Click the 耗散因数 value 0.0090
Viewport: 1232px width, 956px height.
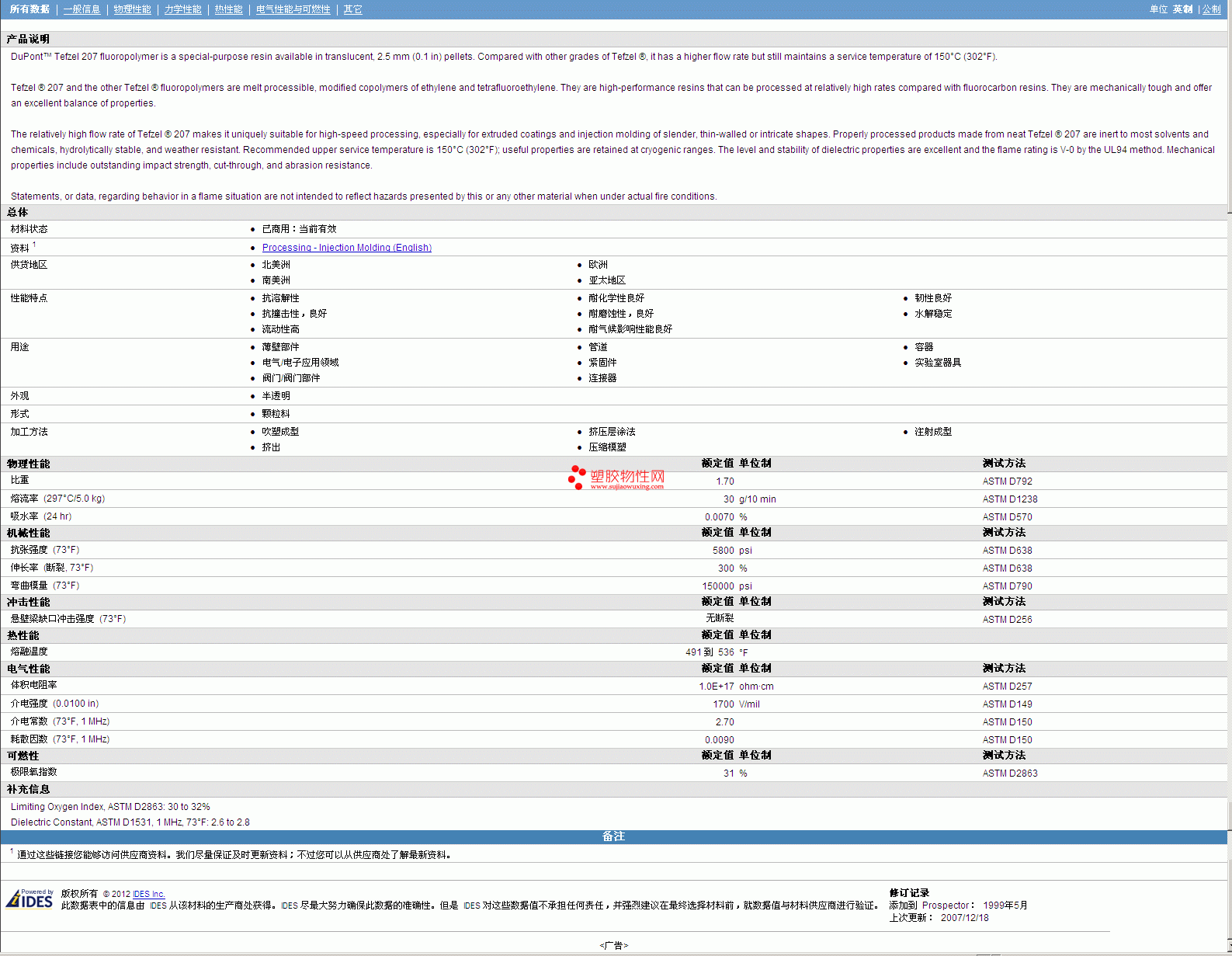click(x=719, y=740)
